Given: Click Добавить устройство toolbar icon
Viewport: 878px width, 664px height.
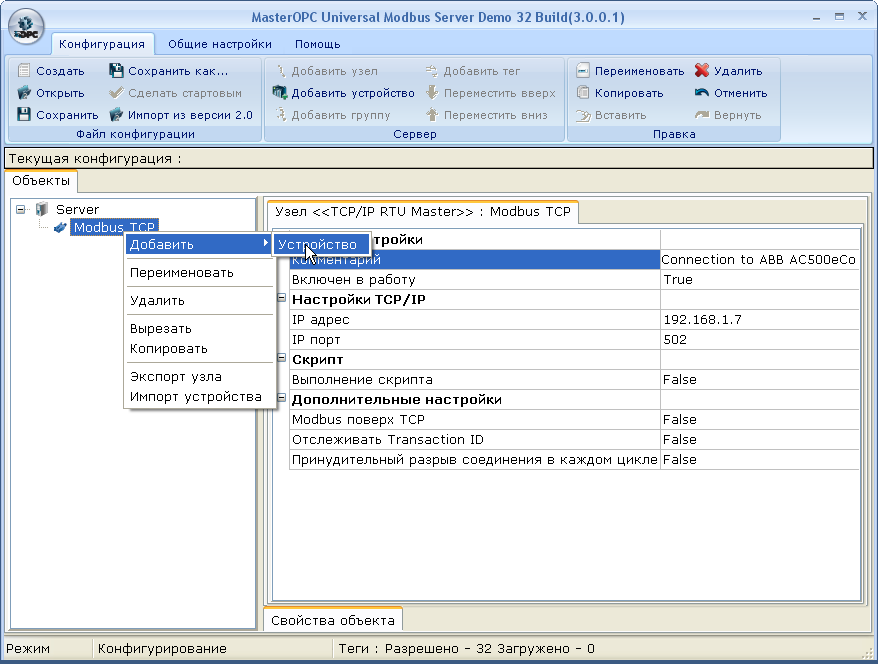Looking at the screenshot, I should [280, 93].
